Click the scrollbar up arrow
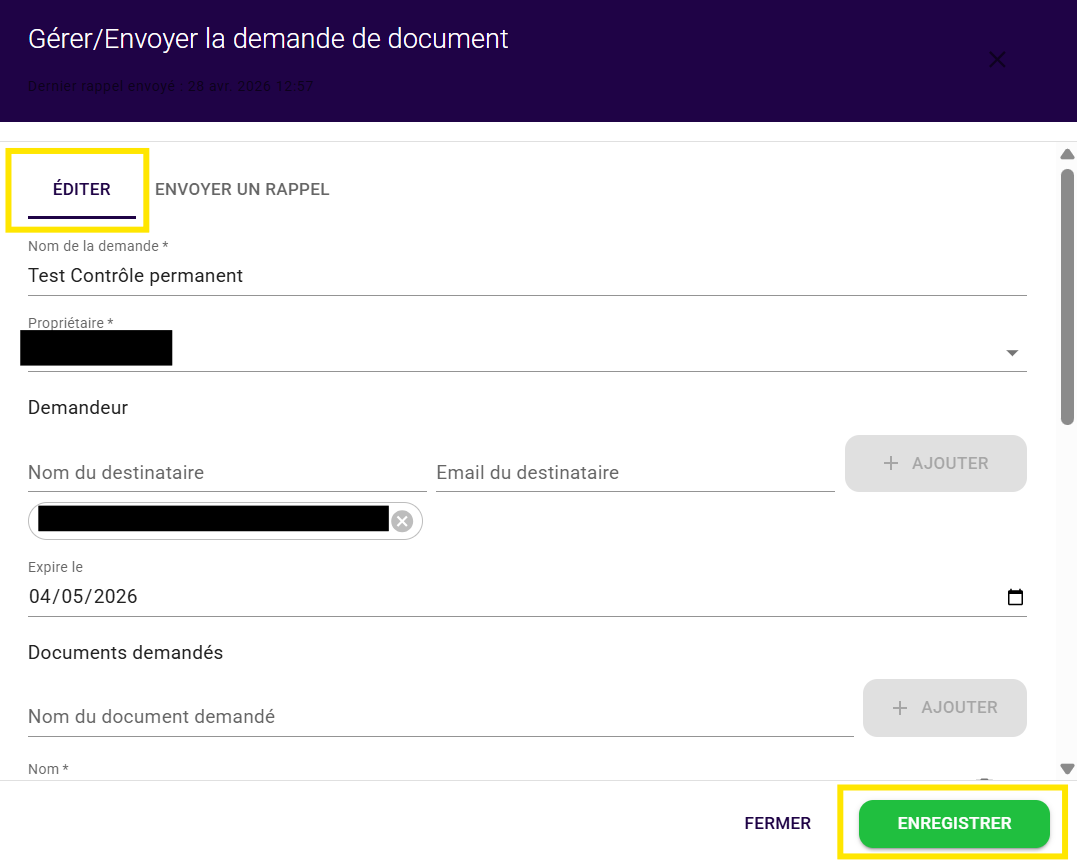1077x862 pixels. point(1067,155)
